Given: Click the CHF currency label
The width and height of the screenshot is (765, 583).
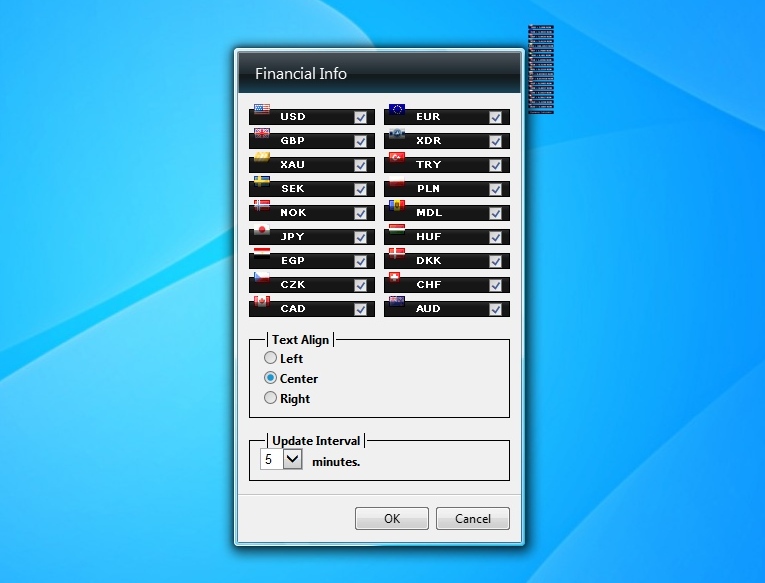Looking at the screenshot, I should coord(428,284).
